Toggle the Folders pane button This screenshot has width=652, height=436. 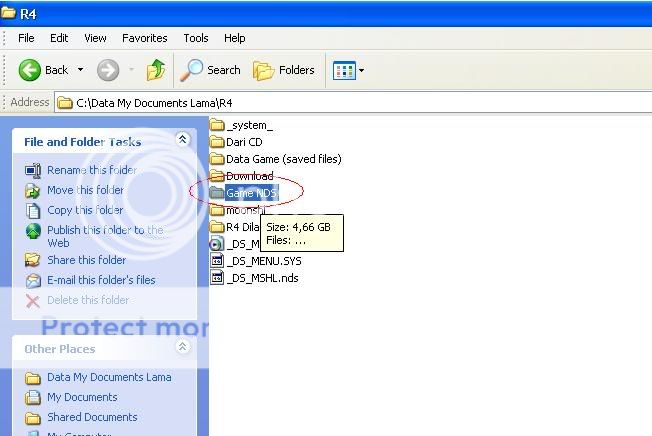(284, 70)
